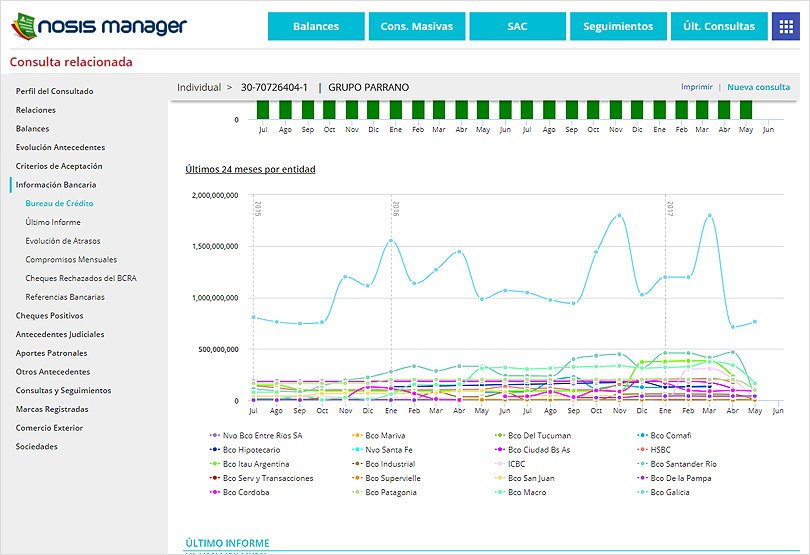Open the Balances top tab
Screen dimensions: 810x555
tap(315, 27)
